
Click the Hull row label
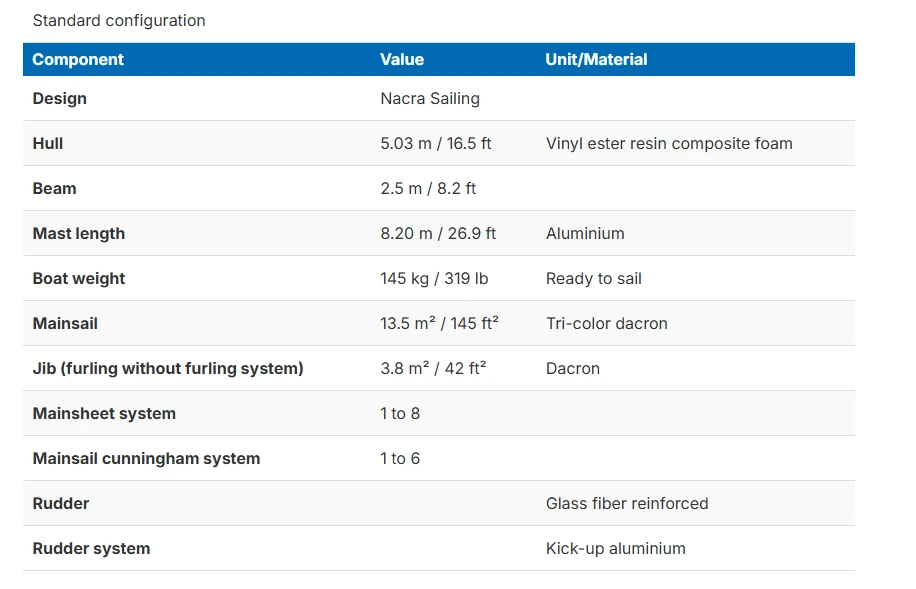[x=48, y=143]
